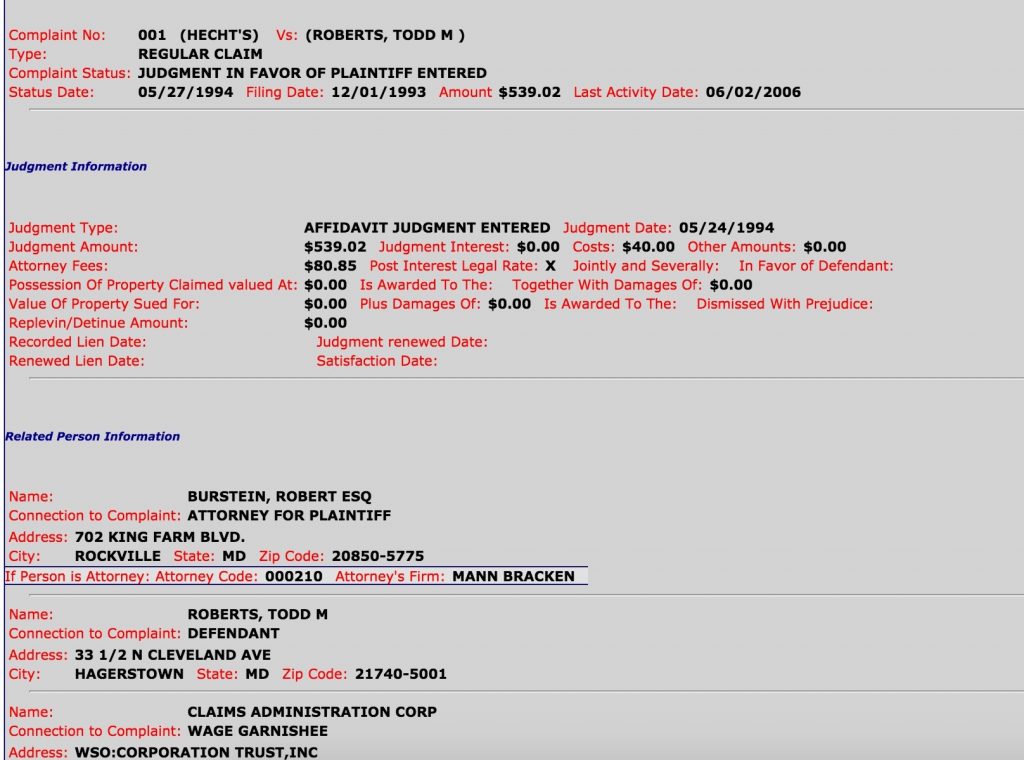Click the "Renewed Lien Date:" label
Screen dimensions: 1024x760
(76, 360)
